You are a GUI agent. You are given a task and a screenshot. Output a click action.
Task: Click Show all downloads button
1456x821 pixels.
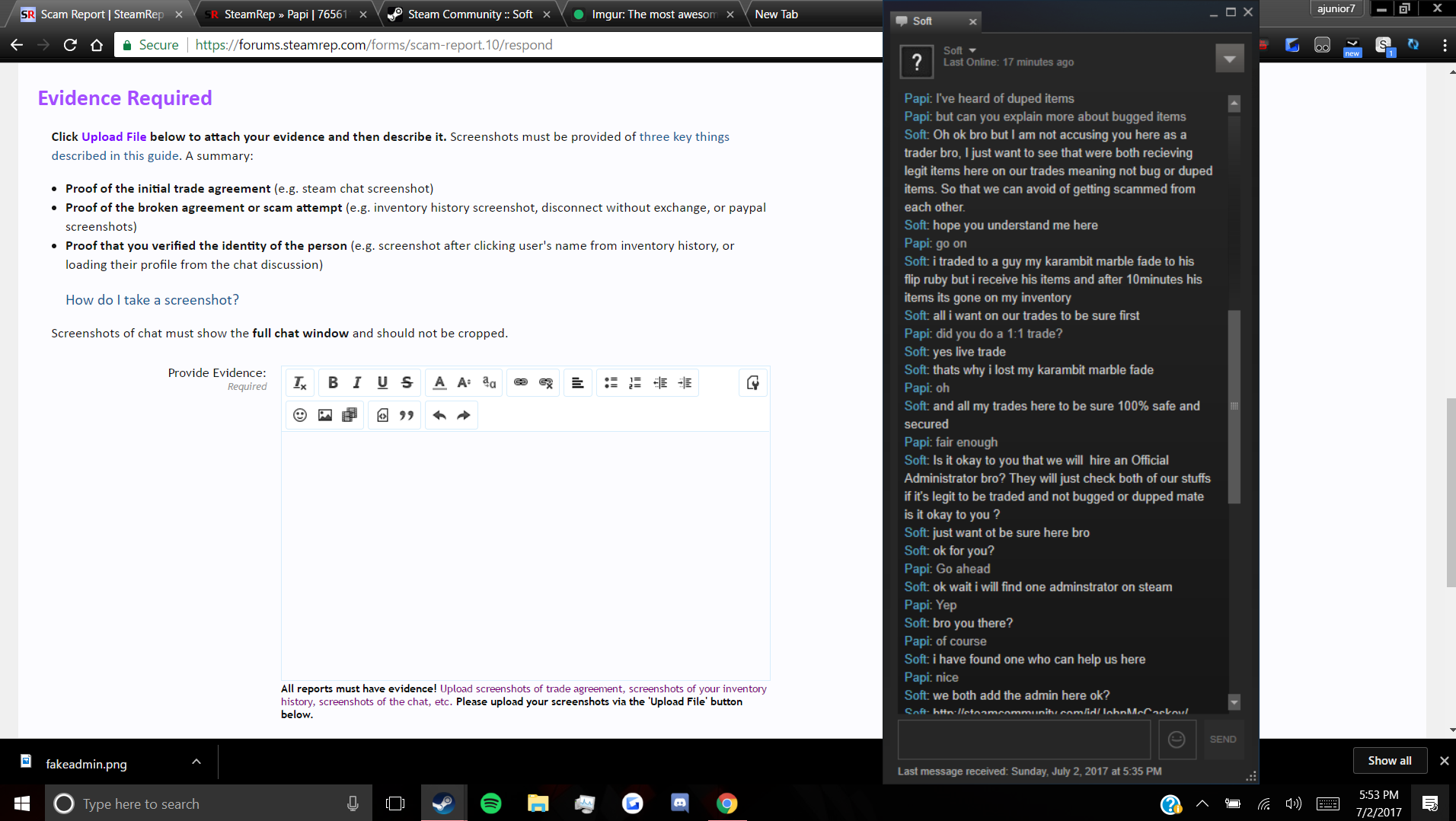tap(1389, 760)
